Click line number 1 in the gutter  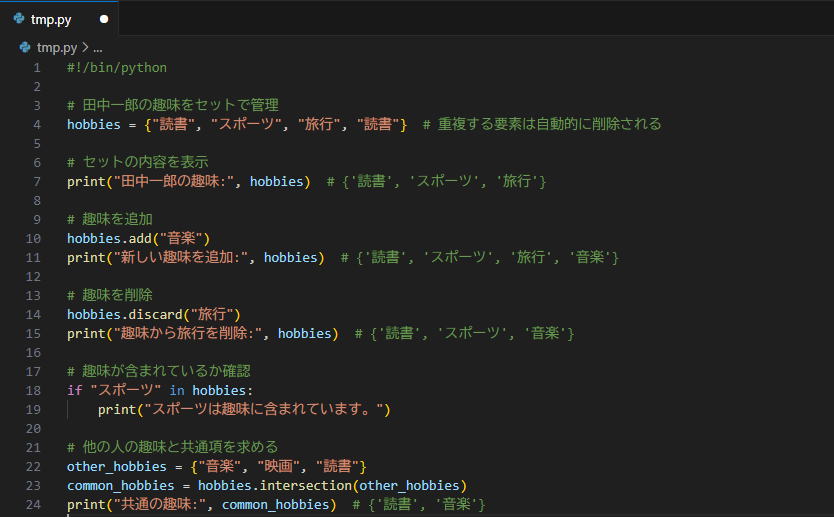(x=37, y=68)
